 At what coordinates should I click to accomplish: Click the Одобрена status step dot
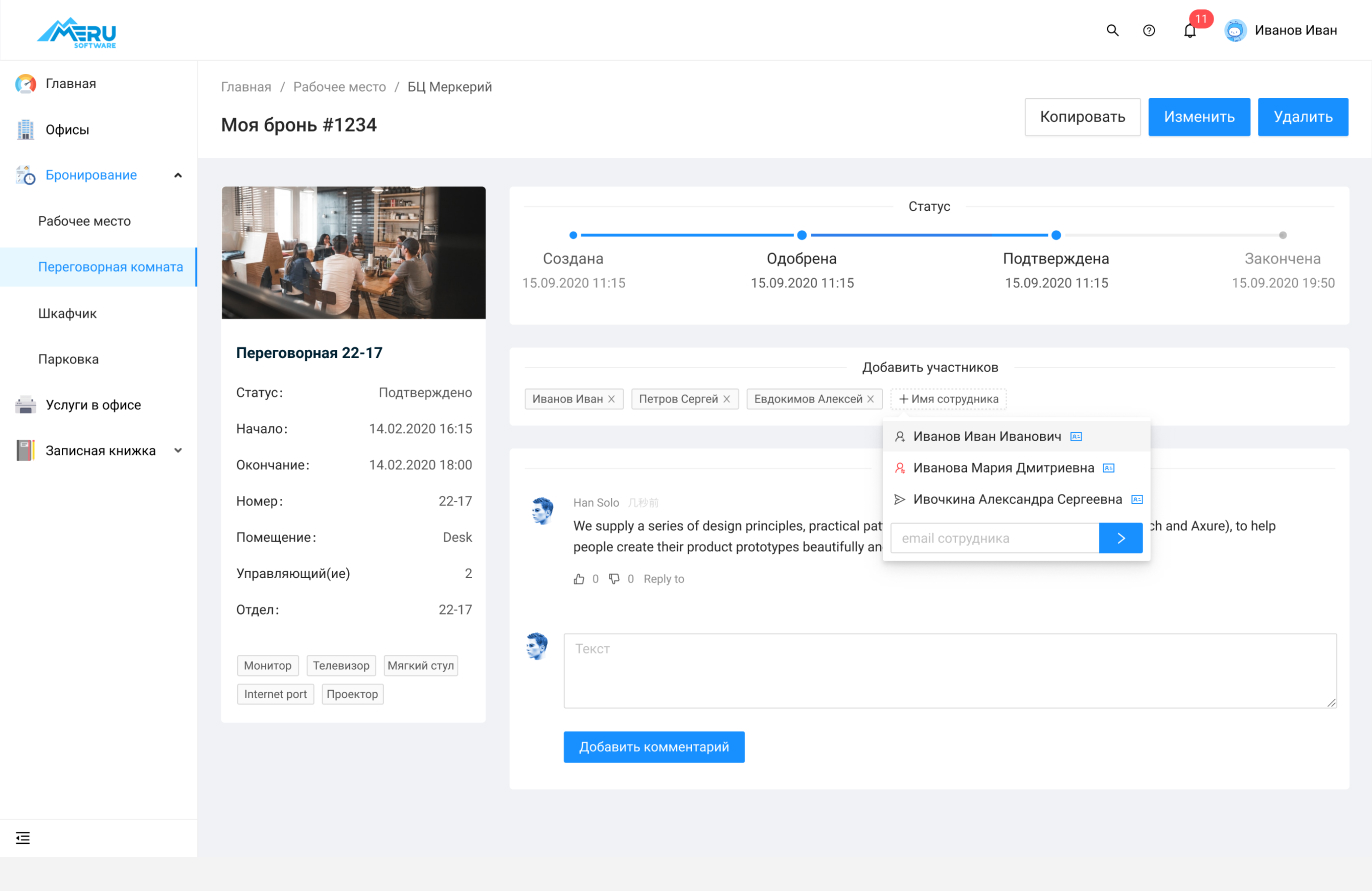click(x=802, y=235)
